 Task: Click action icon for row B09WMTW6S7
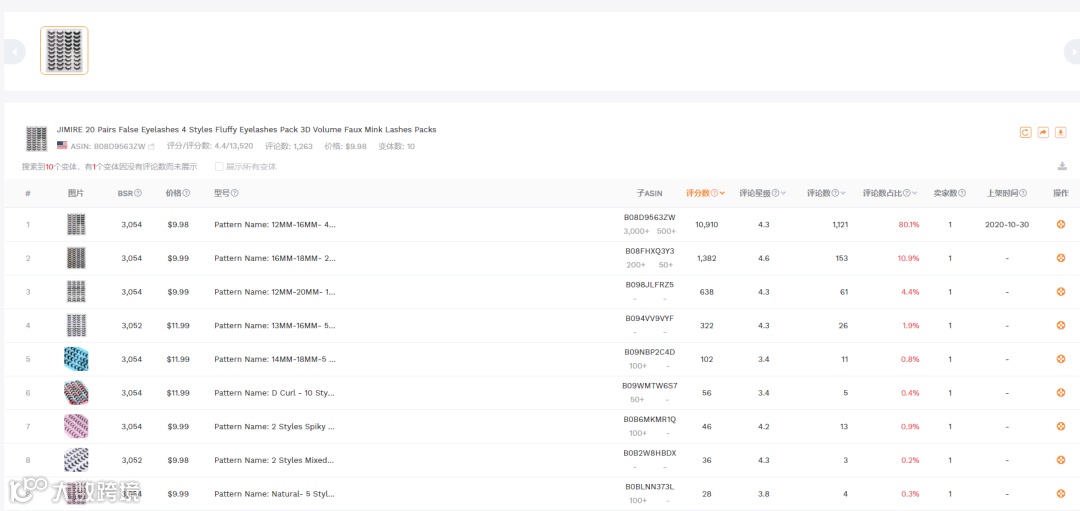pos(1061,393)
